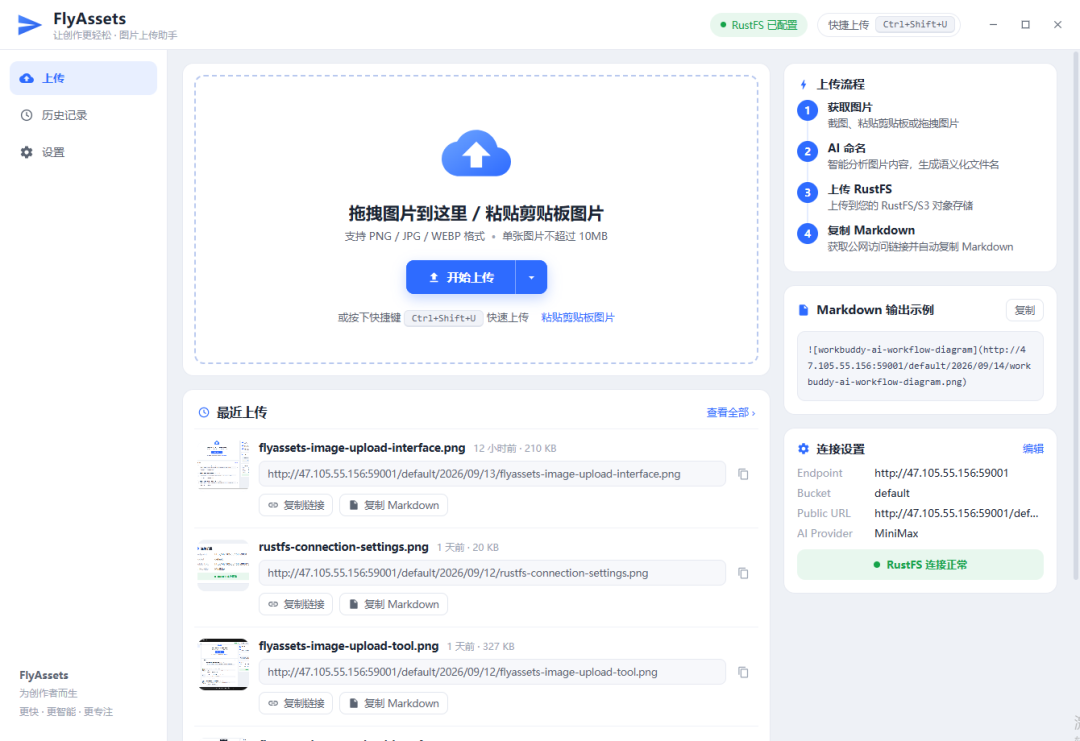Maximize the FlyAssets window

(x=1026, y=25)
